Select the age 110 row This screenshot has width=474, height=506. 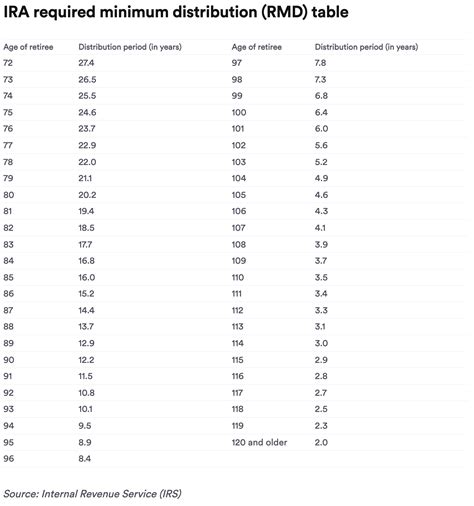(348, 278)
